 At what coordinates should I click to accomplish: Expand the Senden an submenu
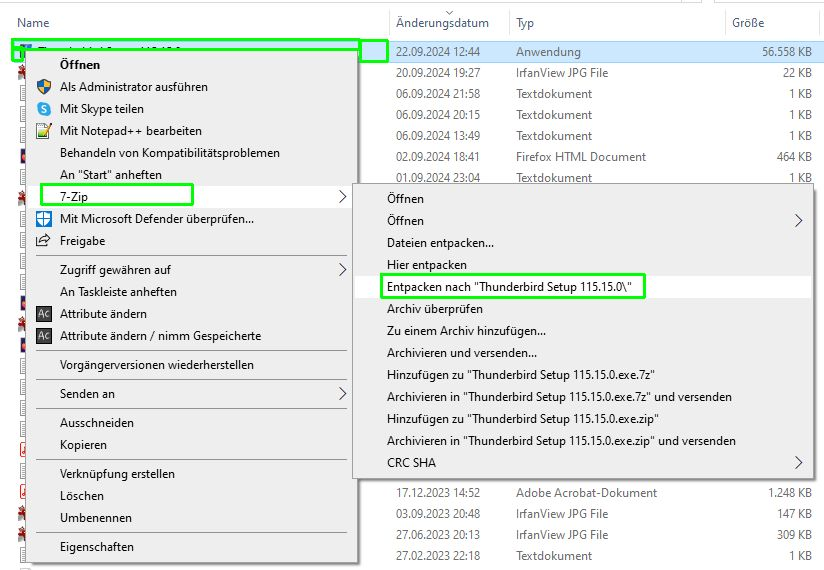click(x=343, y=393)
